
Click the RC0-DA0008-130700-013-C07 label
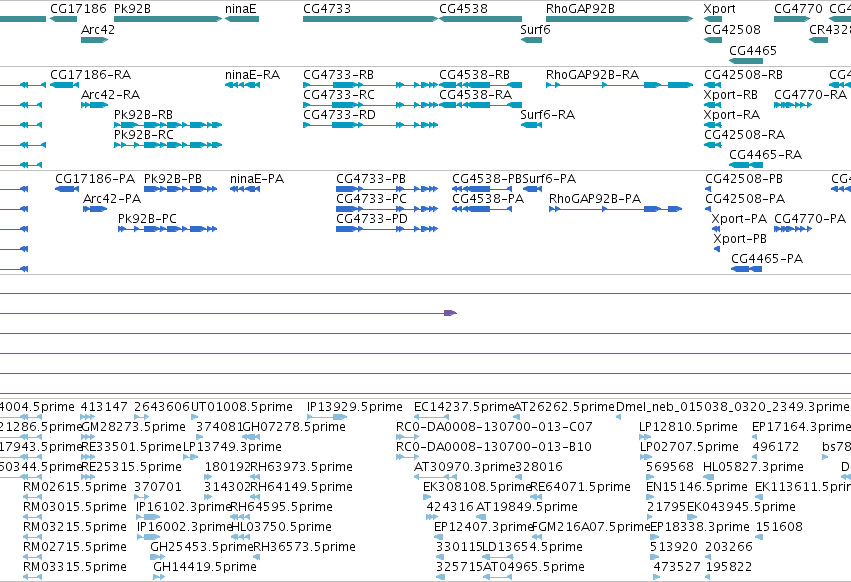click(494, 427)
